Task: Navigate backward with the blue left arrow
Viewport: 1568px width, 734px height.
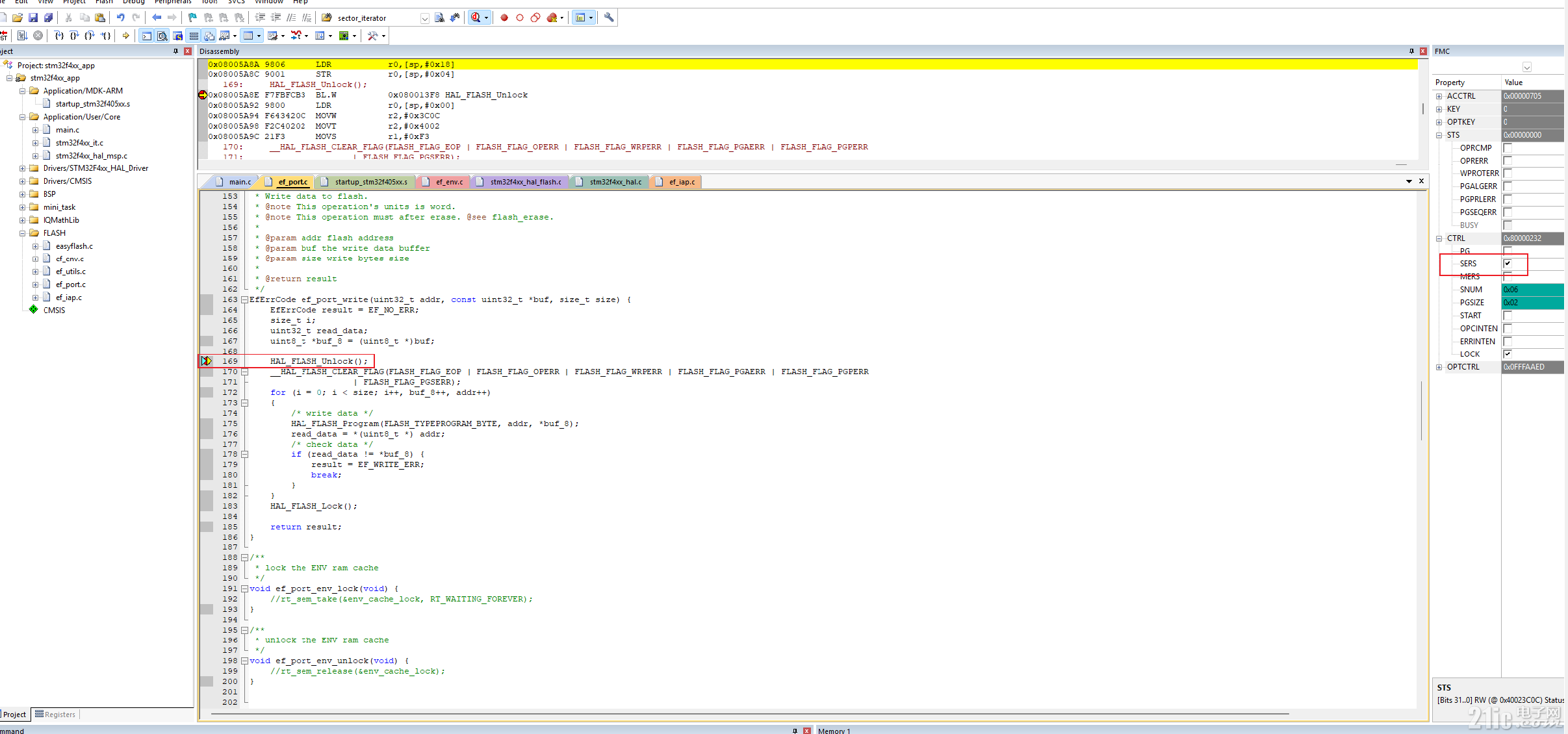Action: pos(157,18)
